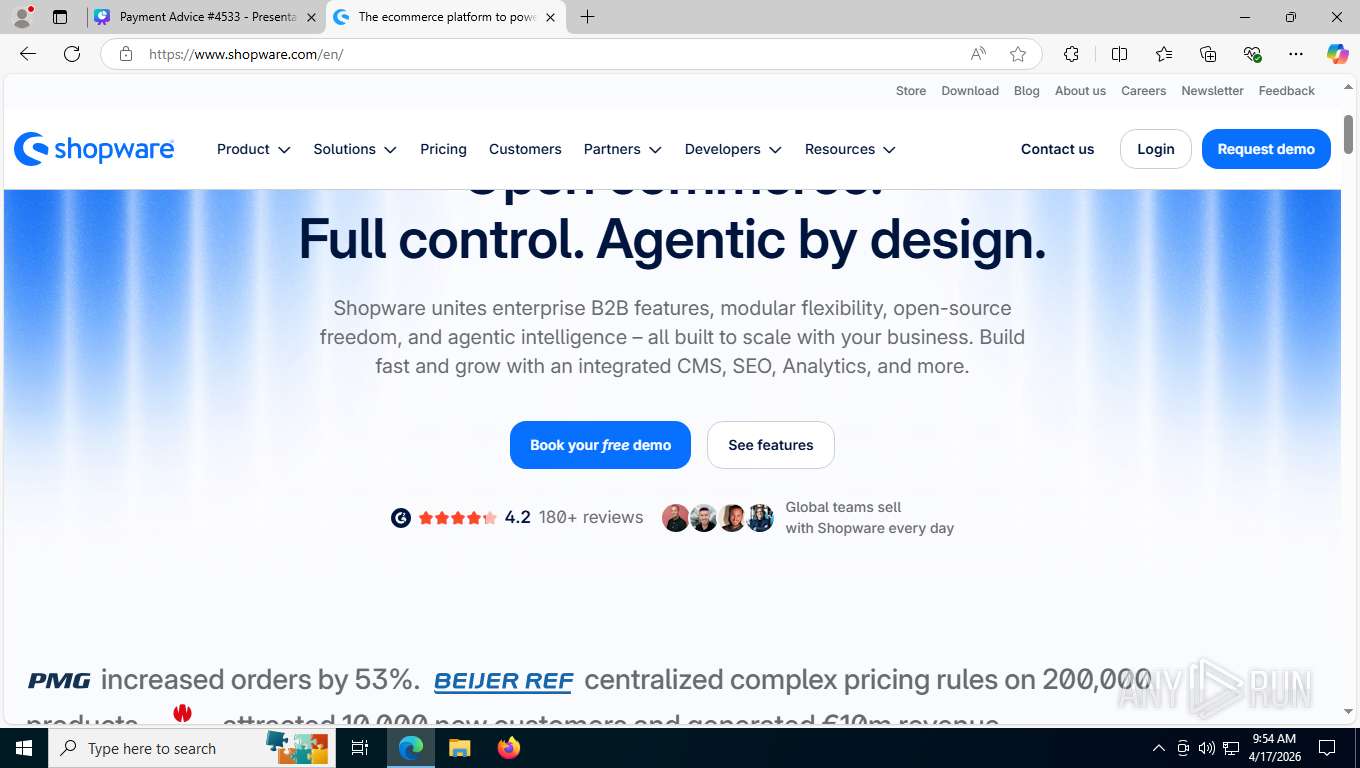Toggle the Split screen icon

[1120, 54]
